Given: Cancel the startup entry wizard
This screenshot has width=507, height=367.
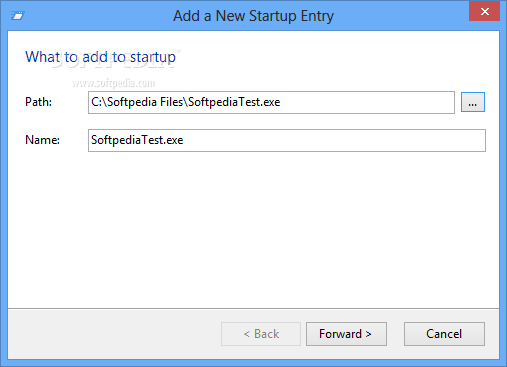Looking at the screenshot, I should click(444, 334).
